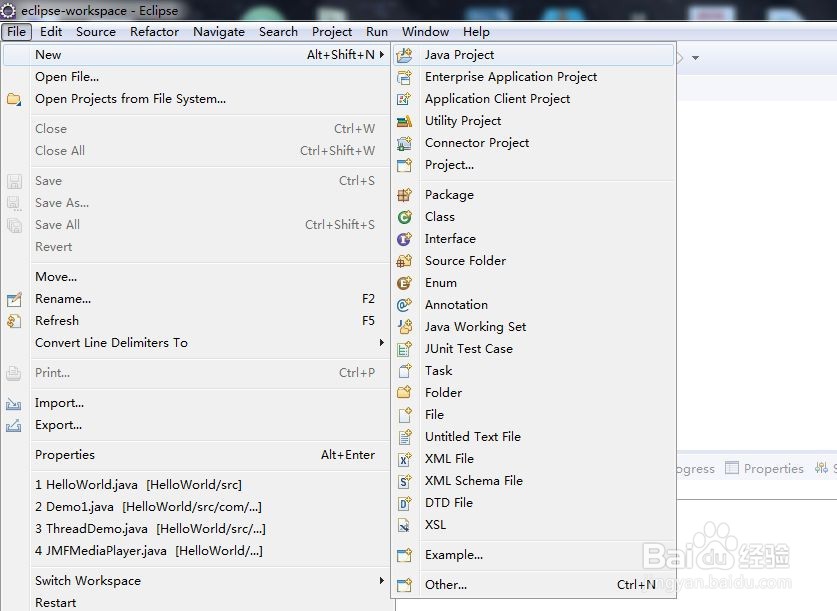Click the Open Projects from File System icon

click(14, 99)
